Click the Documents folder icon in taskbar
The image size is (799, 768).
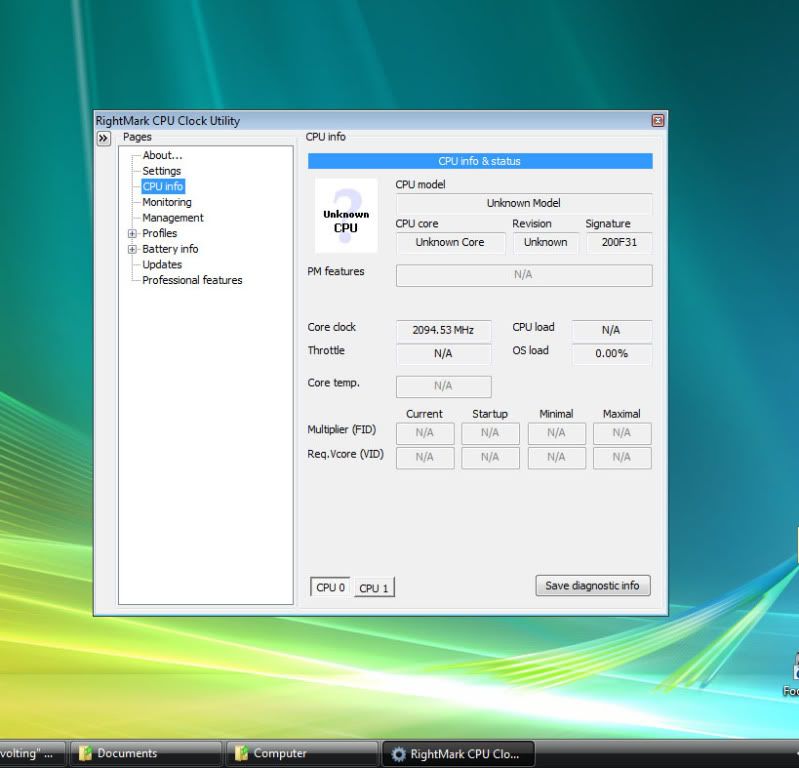(x=86, y=753)
